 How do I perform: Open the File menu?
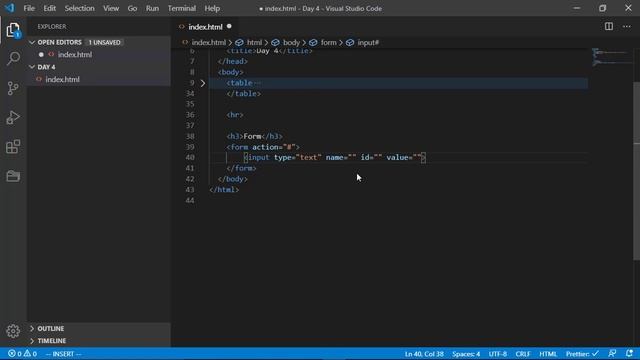[x=29, y=8]
